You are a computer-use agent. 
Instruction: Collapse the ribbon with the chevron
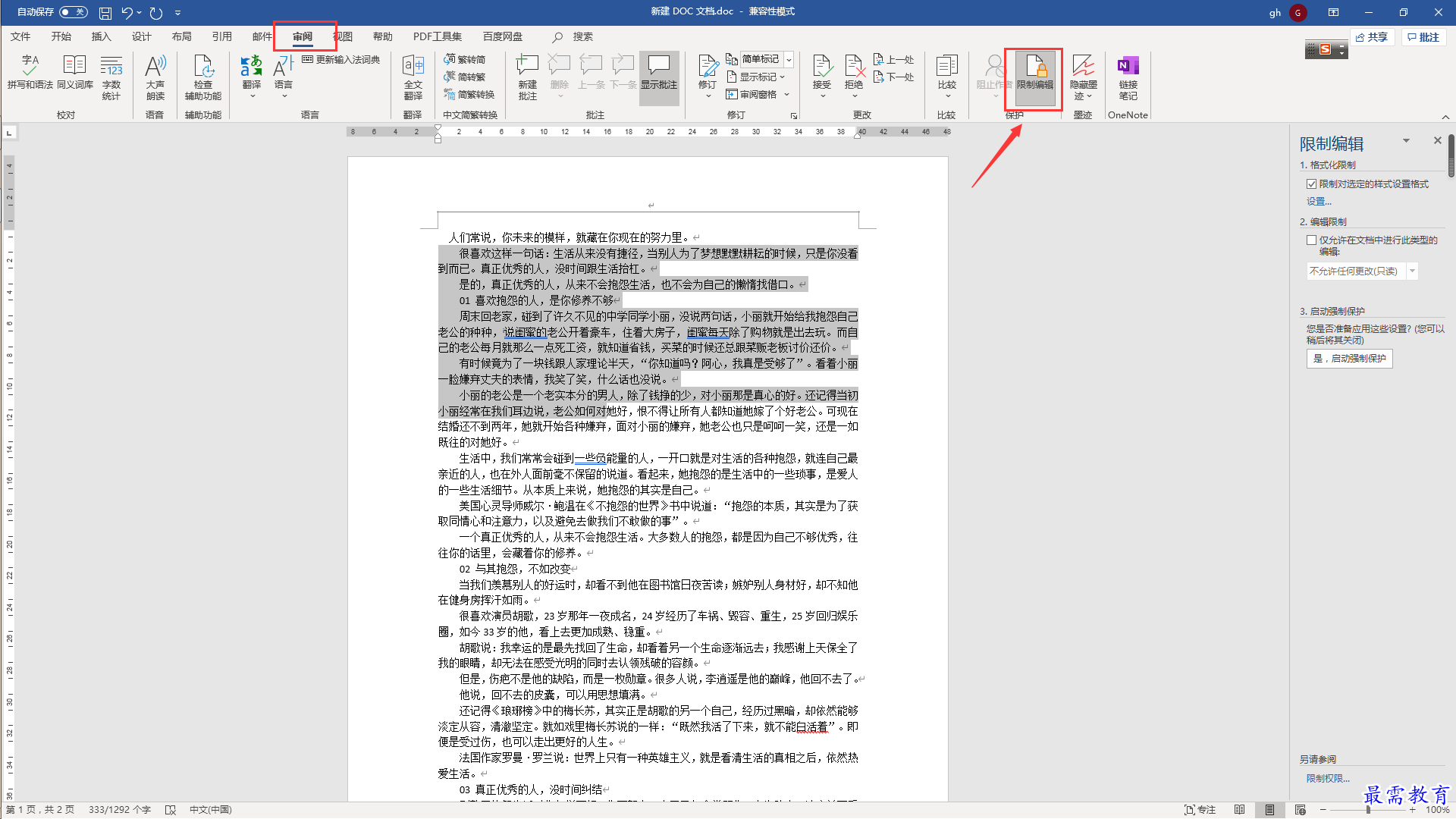click(1445, 117)
